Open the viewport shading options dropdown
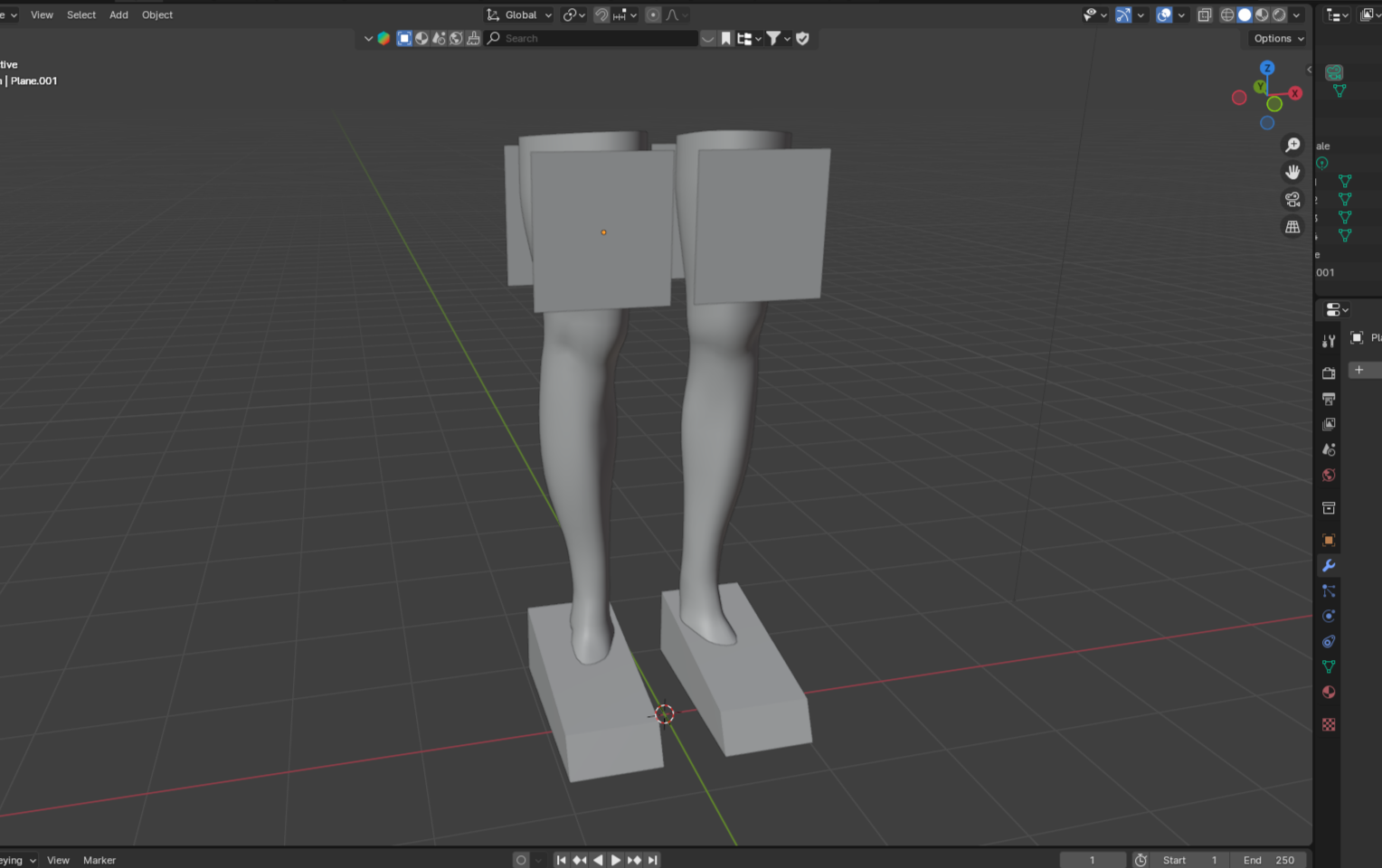 point(1296,14)
